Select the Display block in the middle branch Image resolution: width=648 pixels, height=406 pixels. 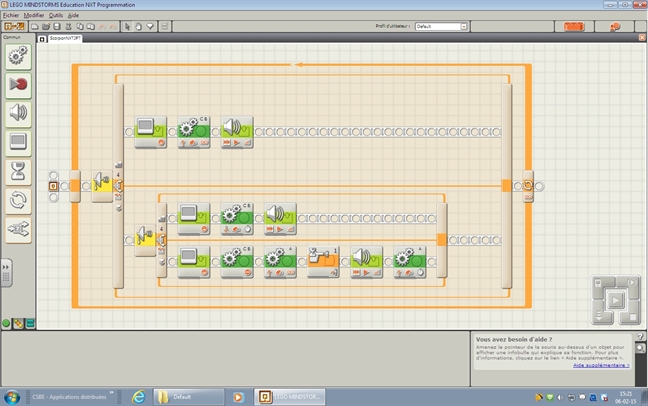point(194,219)
